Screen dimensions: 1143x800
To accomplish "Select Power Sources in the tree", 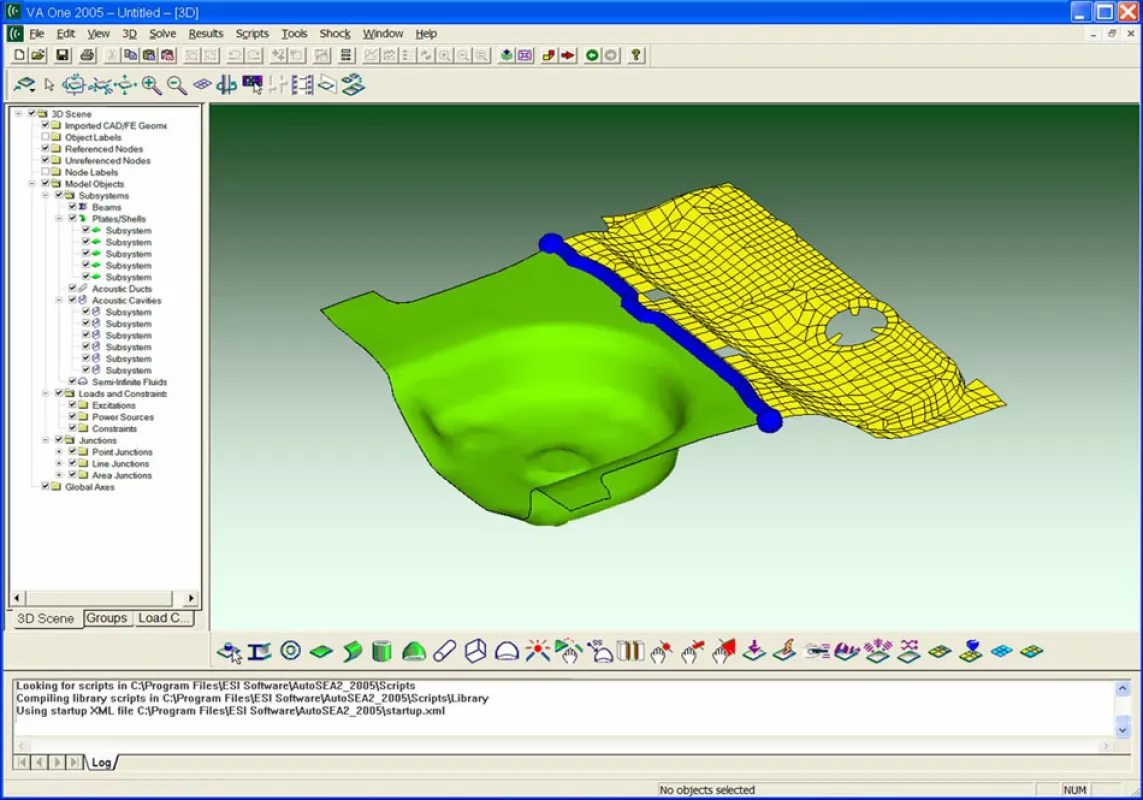I will tap(122, 417).
